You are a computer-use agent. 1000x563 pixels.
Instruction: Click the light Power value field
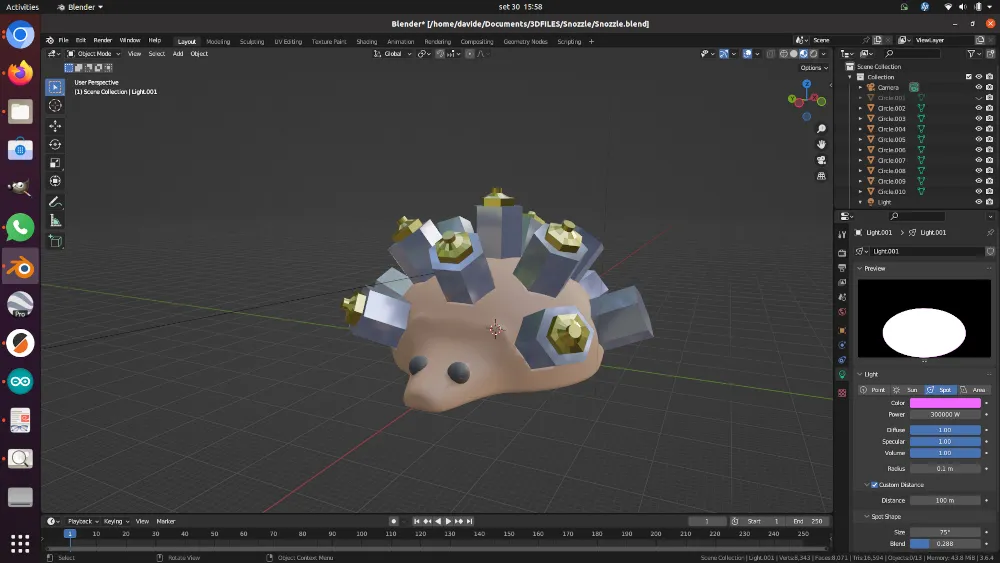click(945, 414)
